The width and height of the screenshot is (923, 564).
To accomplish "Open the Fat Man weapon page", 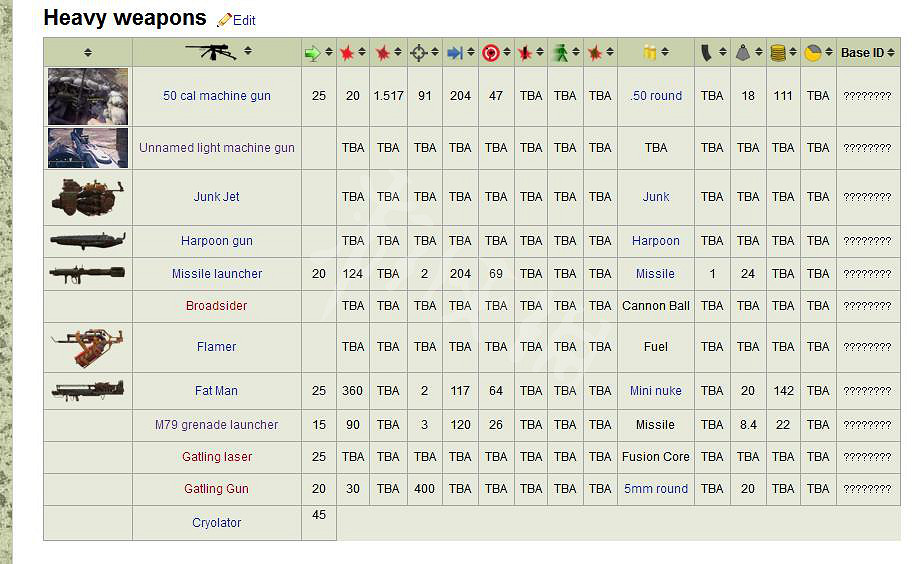I will point(216,391).
